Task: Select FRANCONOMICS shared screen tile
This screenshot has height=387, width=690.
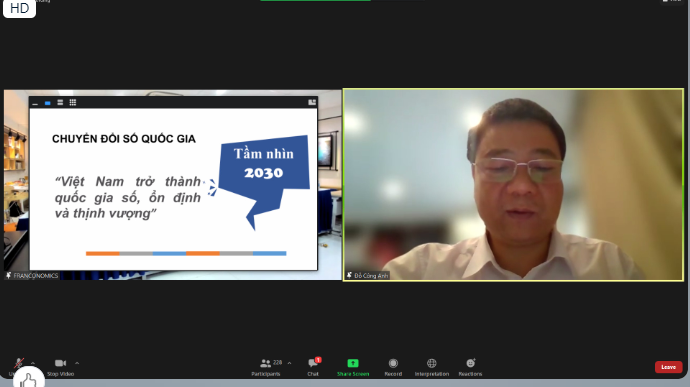Action: [x=173, y=184]
